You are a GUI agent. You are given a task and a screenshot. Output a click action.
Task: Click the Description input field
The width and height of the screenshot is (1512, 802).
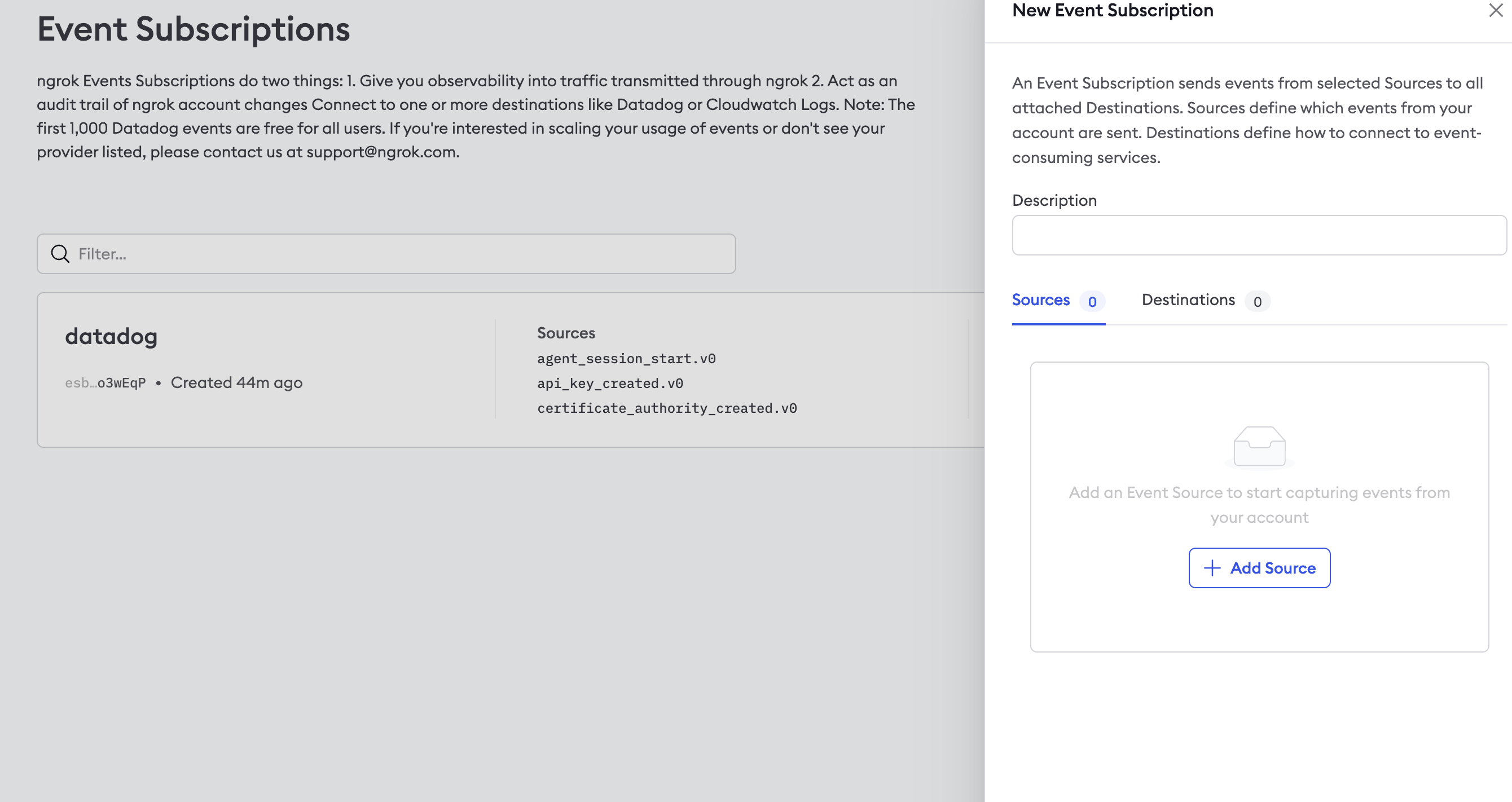click(1259, 235)
